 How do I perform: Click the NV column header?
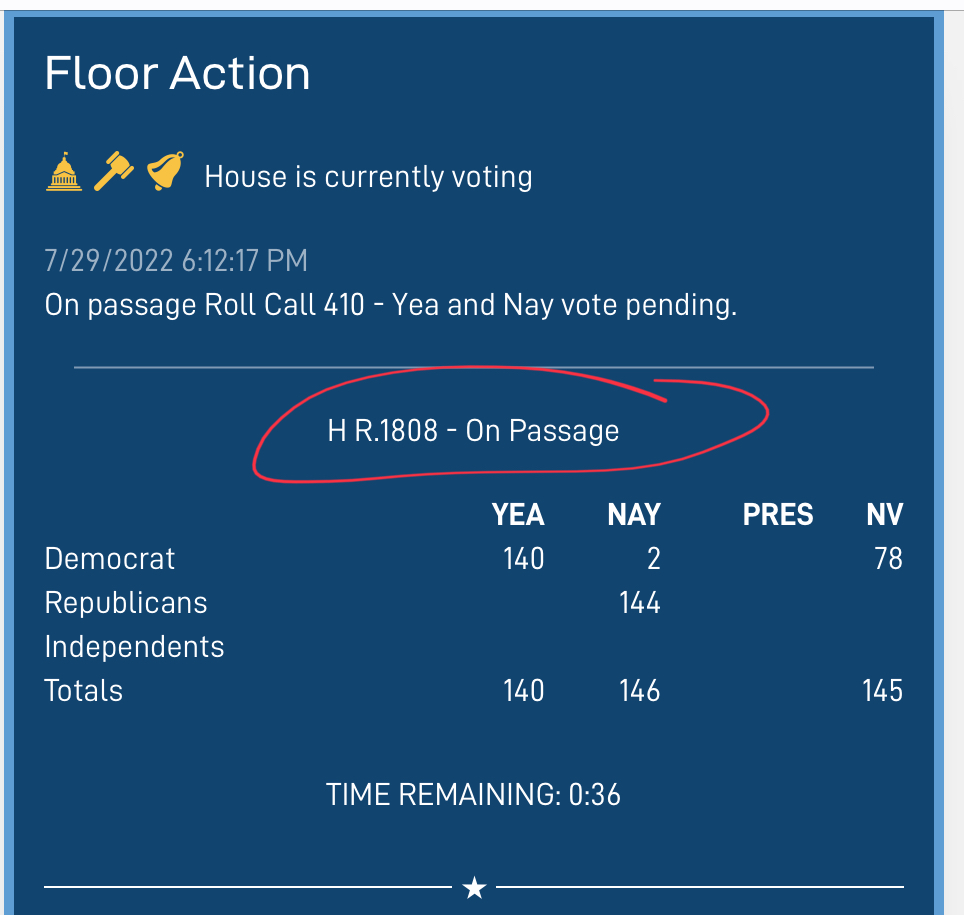[884, 515]
